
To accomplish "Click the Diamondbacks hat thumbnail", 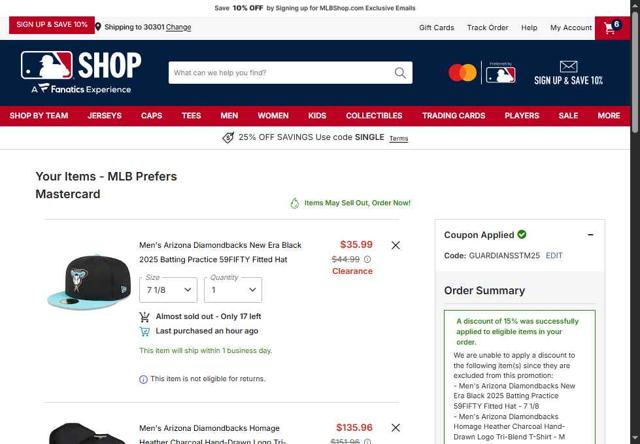I will tap(89, 282).
